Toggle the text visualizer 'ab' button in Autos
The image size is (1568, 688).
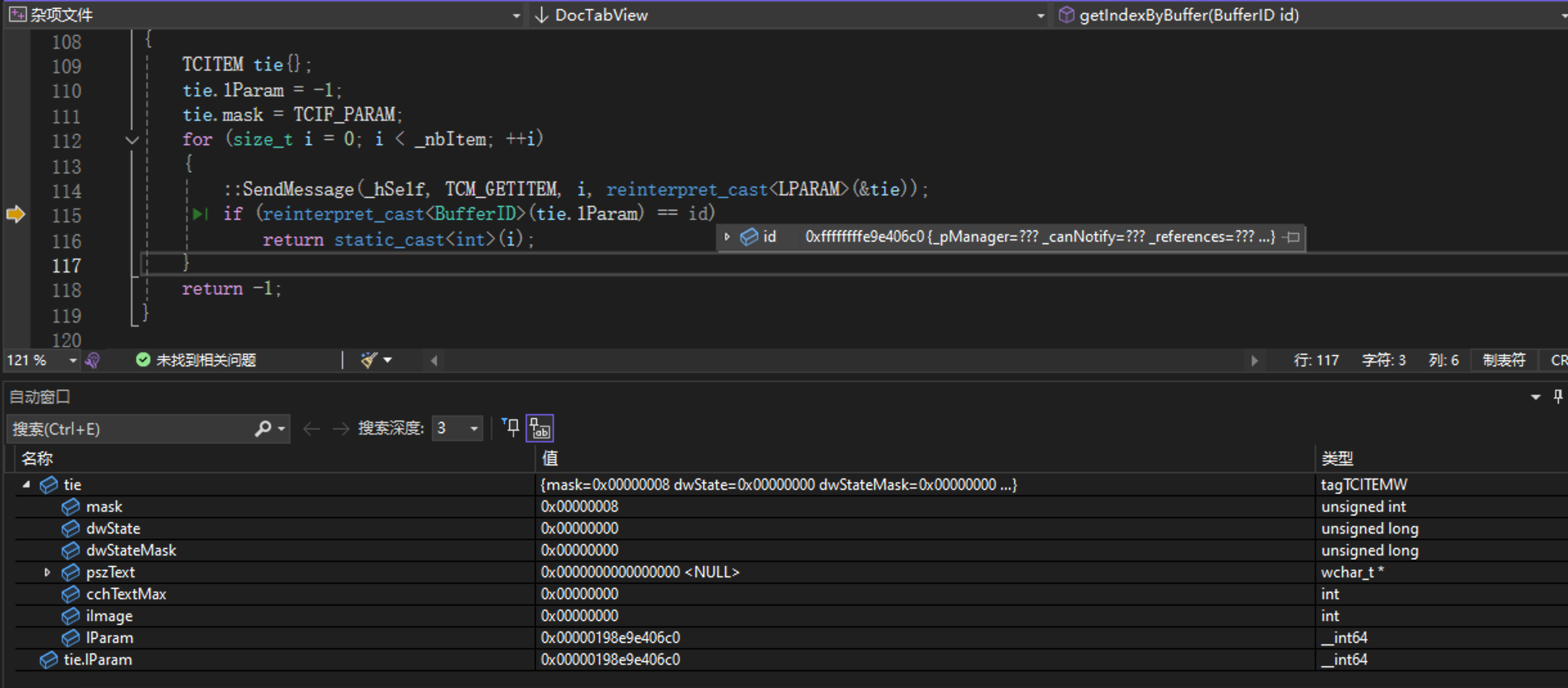point(539,427)
